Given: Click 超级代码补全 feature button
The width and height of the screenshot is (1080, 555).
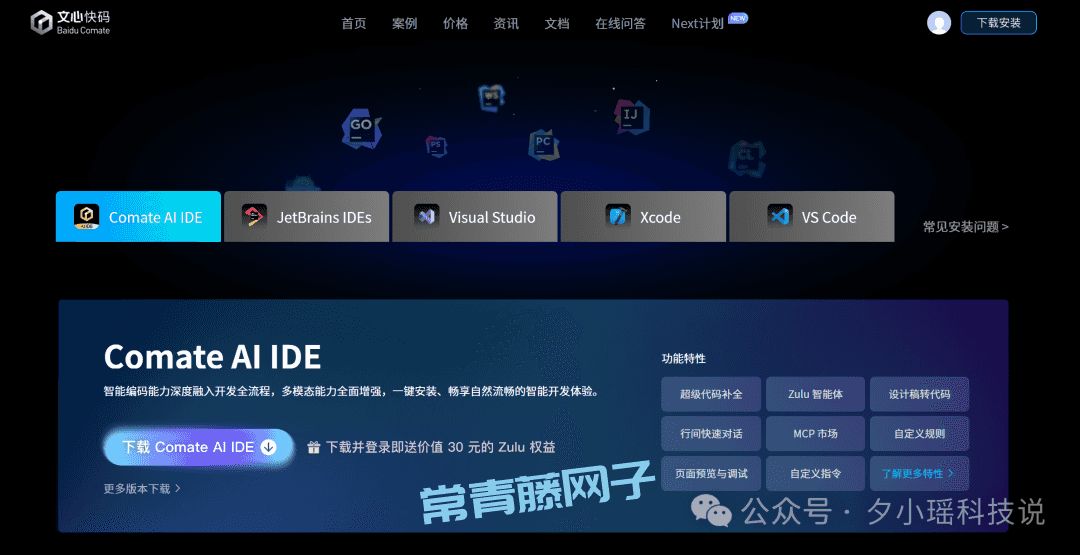Looking at the screenshot, I should click(711, 395).
